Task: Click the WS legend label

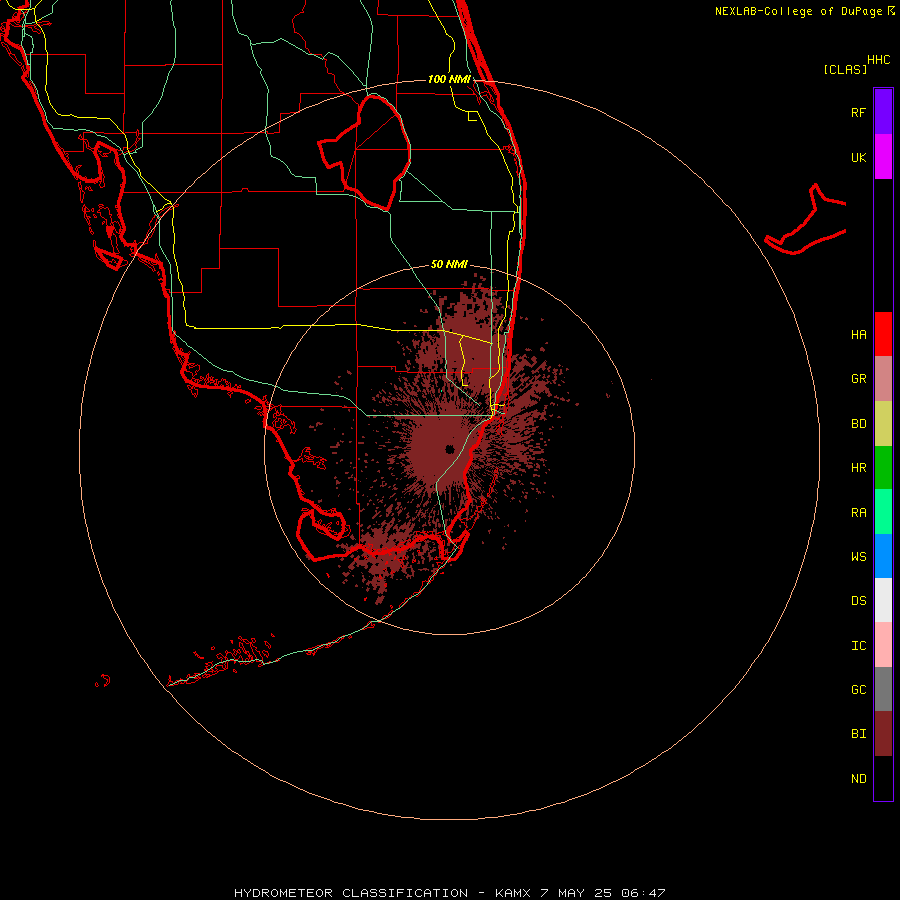Action: click(858, 557)
